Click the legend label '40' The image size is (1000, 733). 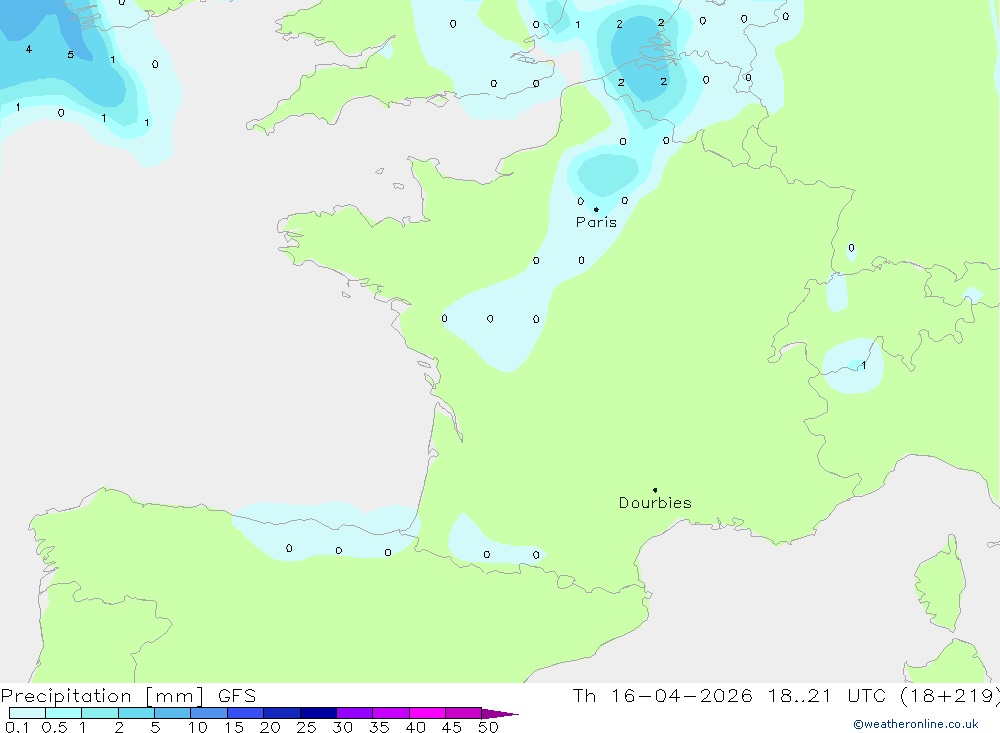point(416,727)
